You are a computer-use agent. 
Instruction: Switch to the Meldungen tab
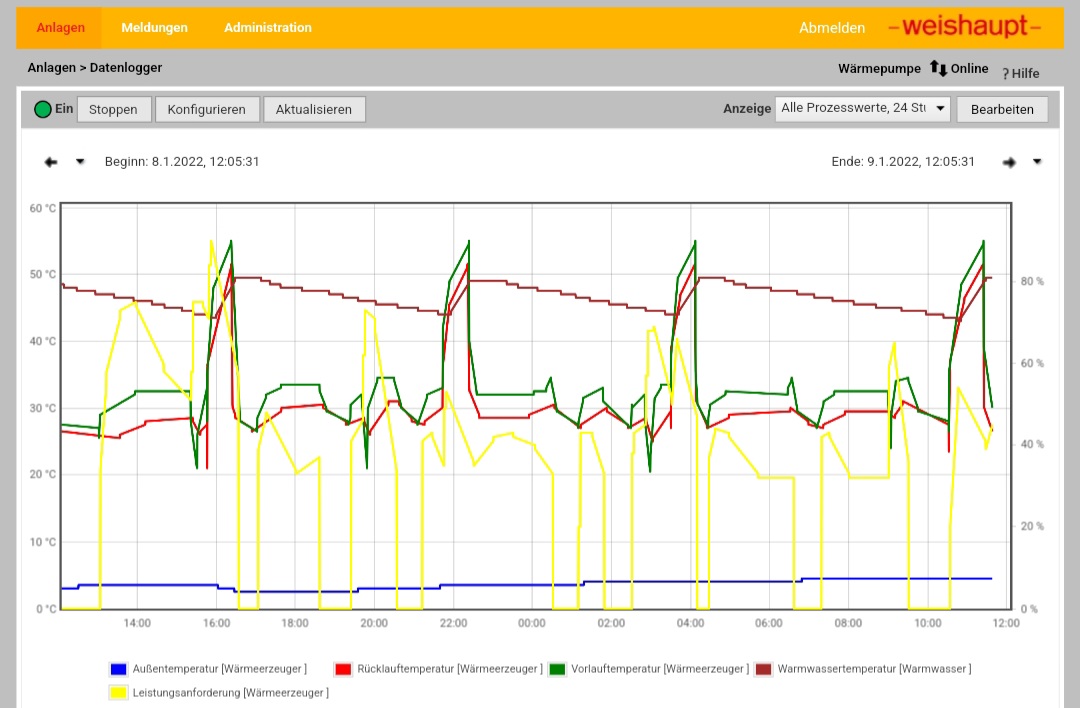click(x=154, y=28)
